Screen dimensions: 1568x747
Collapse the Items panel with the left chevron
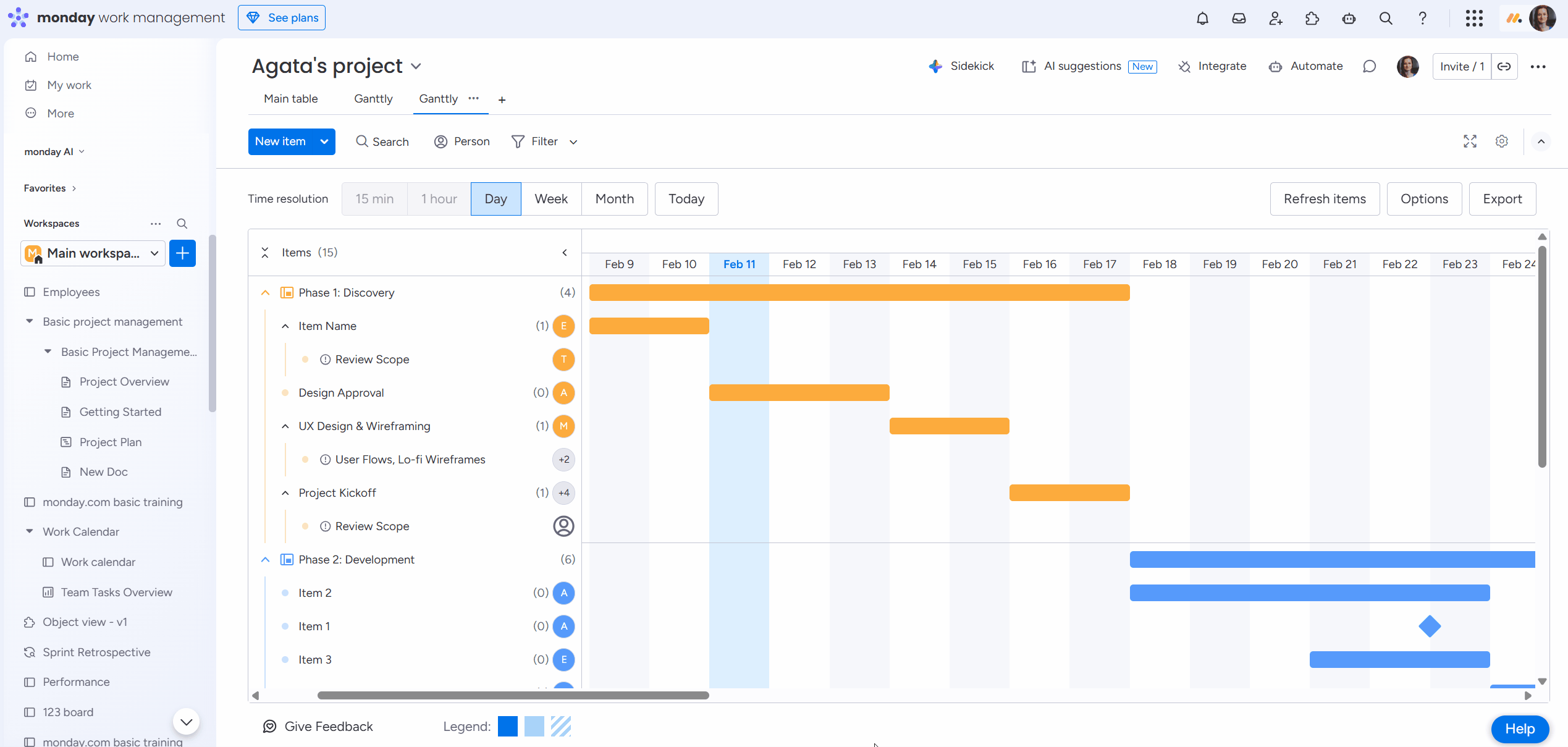(x=565, y=253)
